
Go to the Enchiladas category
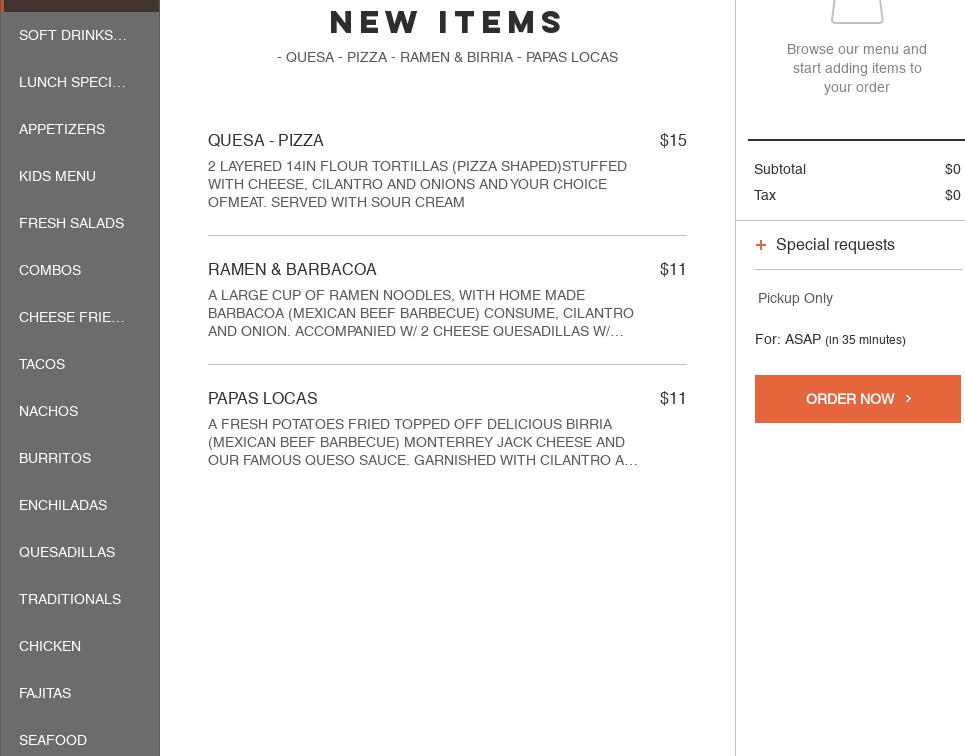[x=63, y=505]
